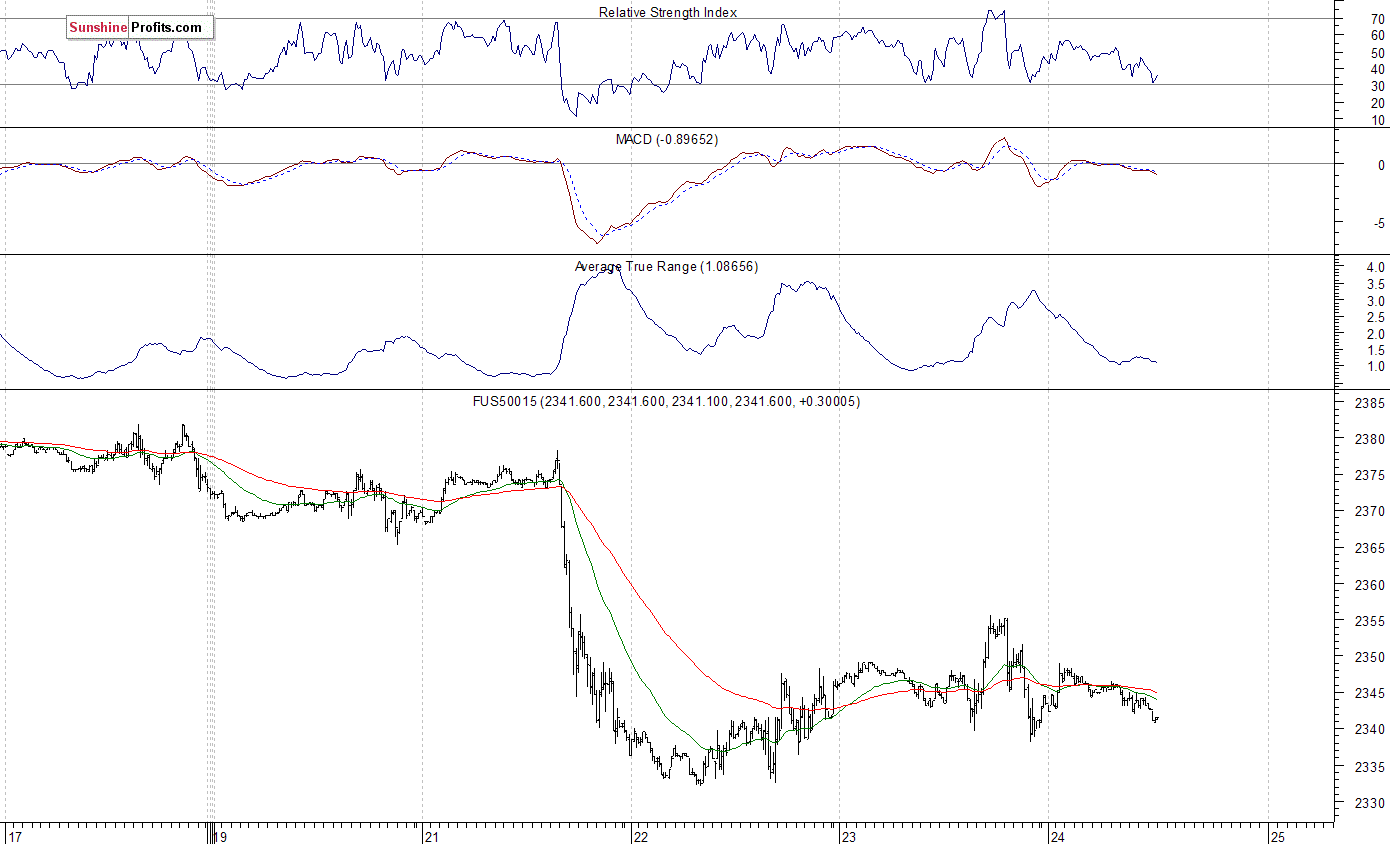The height and width of the screenshot is (844, 1390).
Task: Click the 2.5 value on ATR axis
Action: (x=1375, y=317)
